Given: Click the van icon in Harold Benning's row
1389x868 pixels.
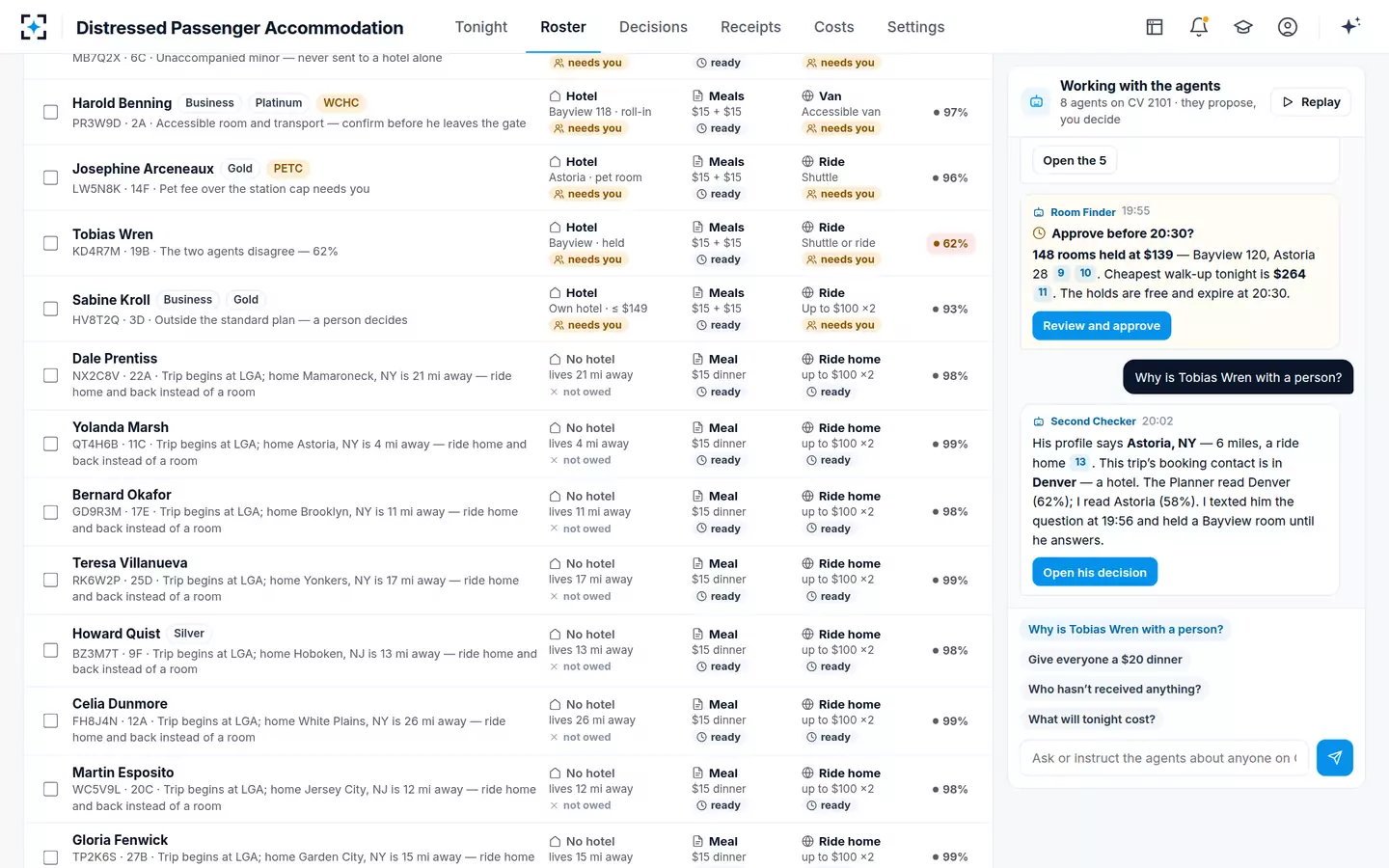Looking at the screenshot, I should [808, 96].
